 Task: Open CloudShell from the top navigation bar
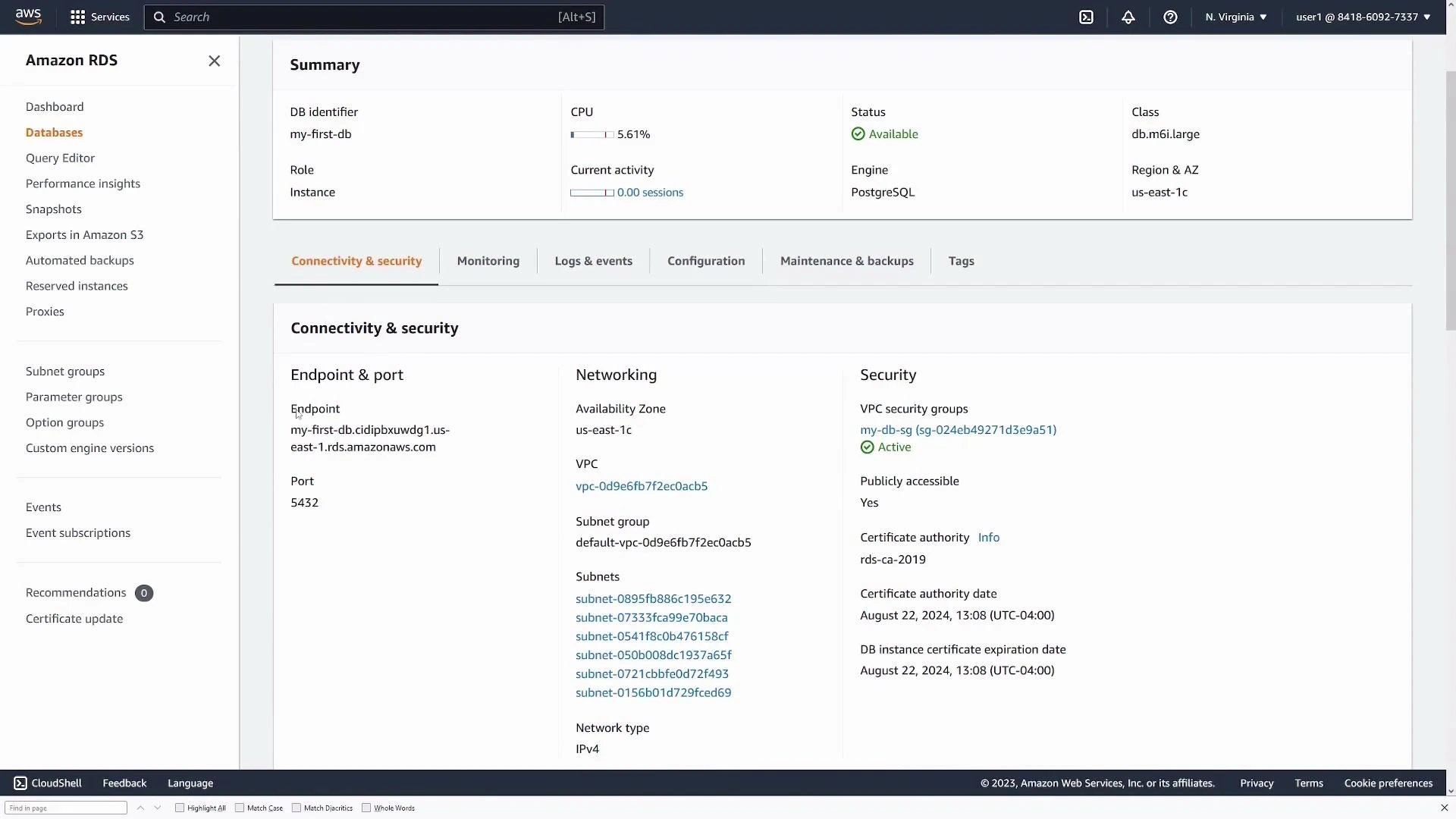[1087, 17]
